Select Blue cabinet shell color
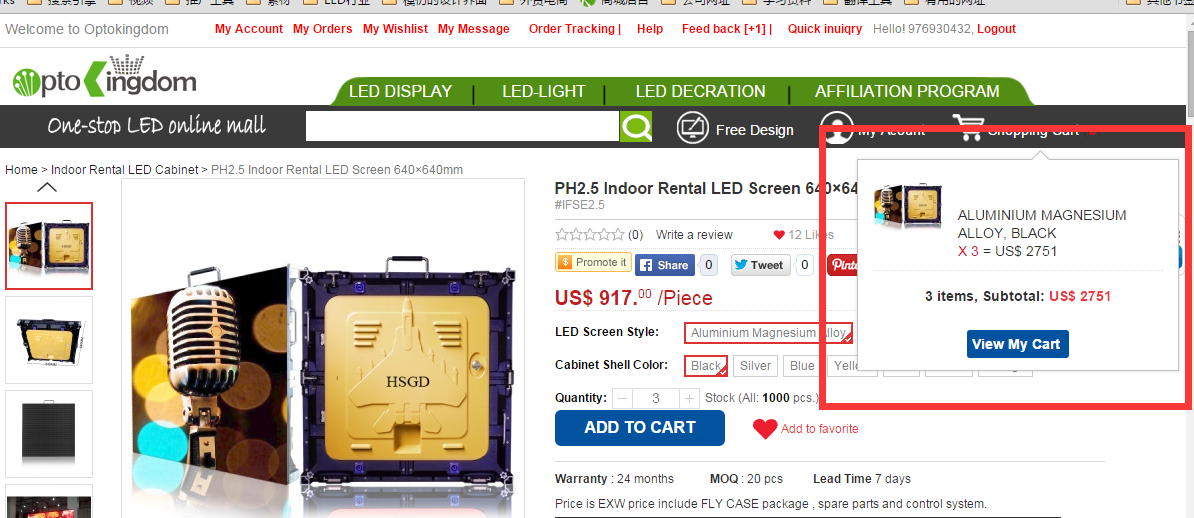 click(802, 366)
